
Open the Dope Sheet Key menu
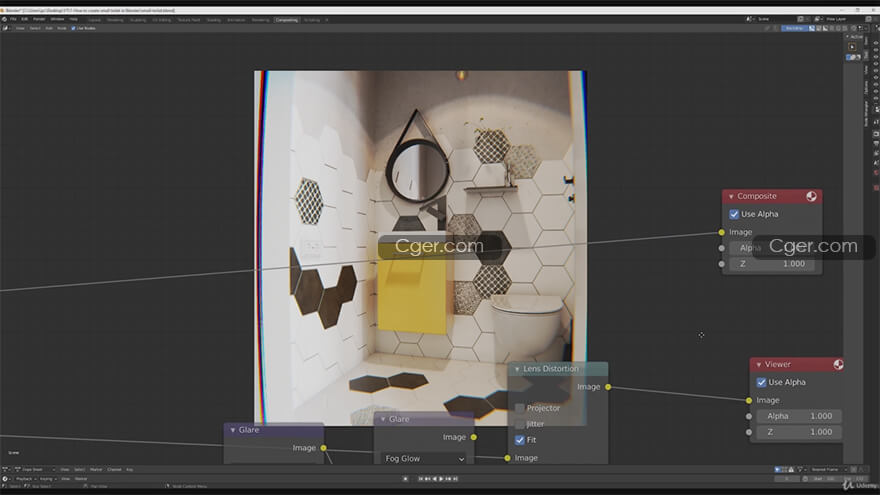tap(130, 469)
